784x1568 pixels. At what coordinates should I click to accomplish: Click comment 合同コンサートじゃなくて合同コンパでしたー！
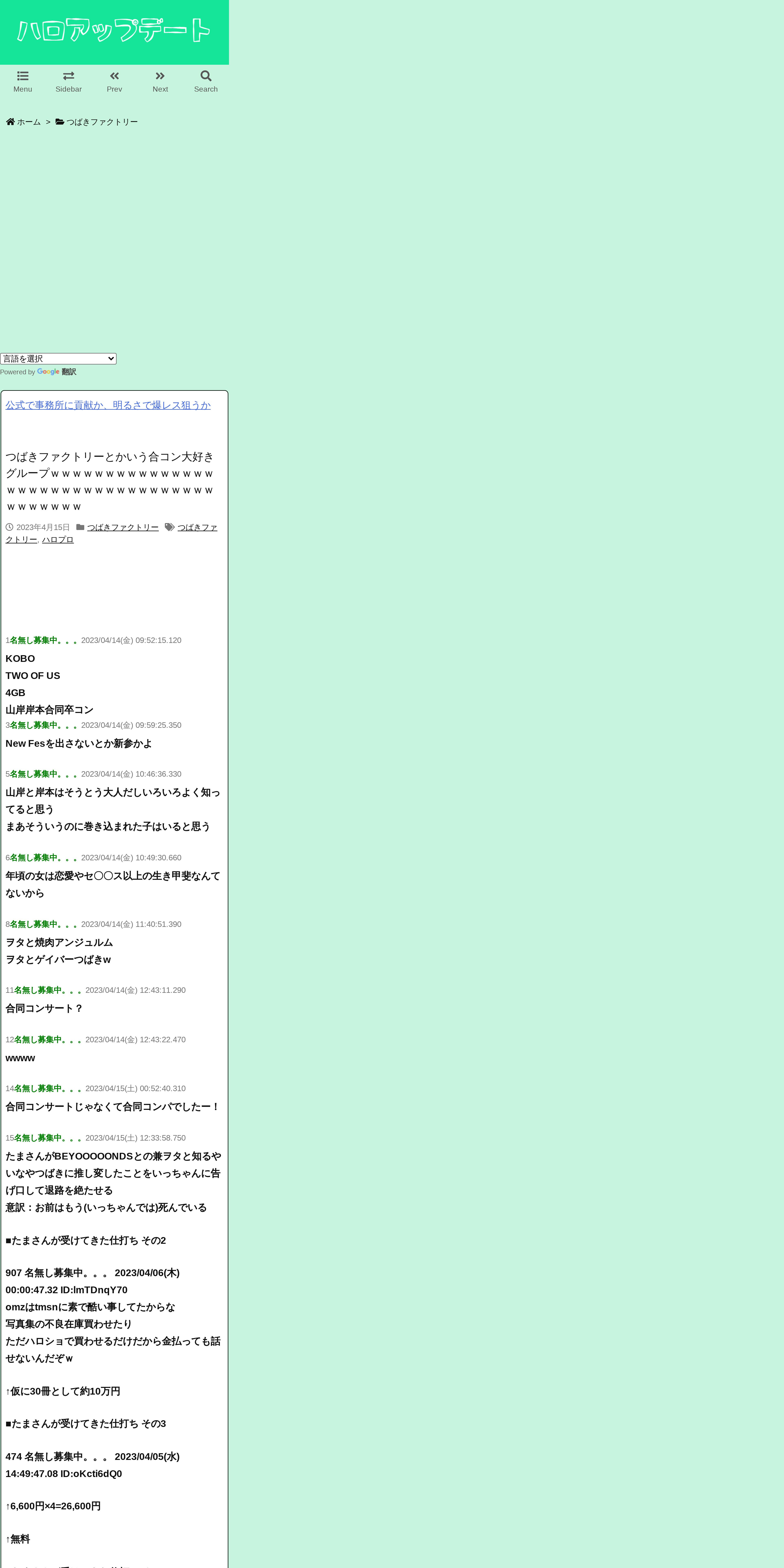click(113, 1107)
